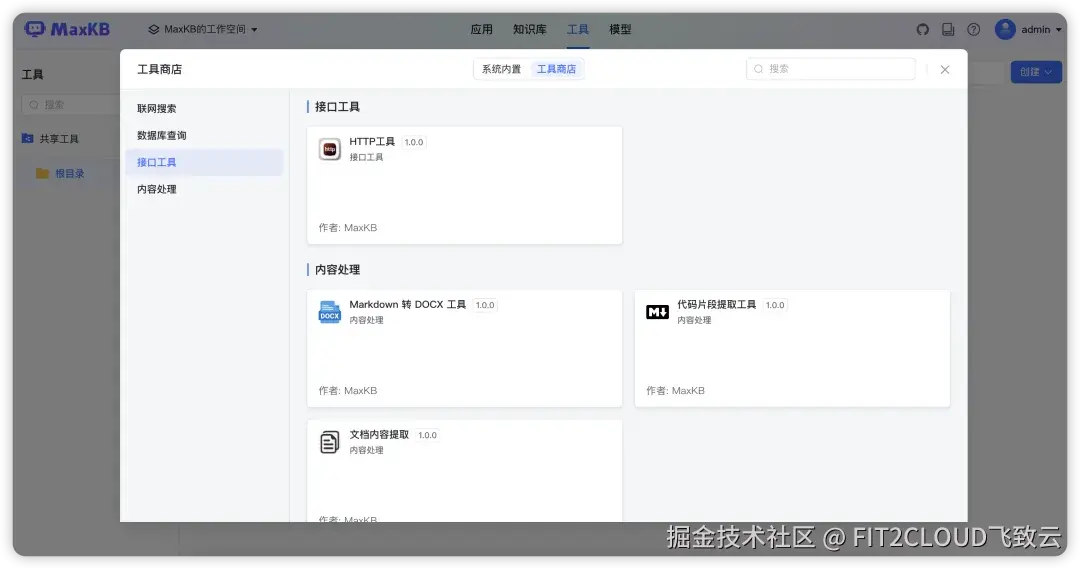The height and width of the screenshot is (569, 1080).
Task: Open the 共享工具 tree item
Action: pos(59,138)
